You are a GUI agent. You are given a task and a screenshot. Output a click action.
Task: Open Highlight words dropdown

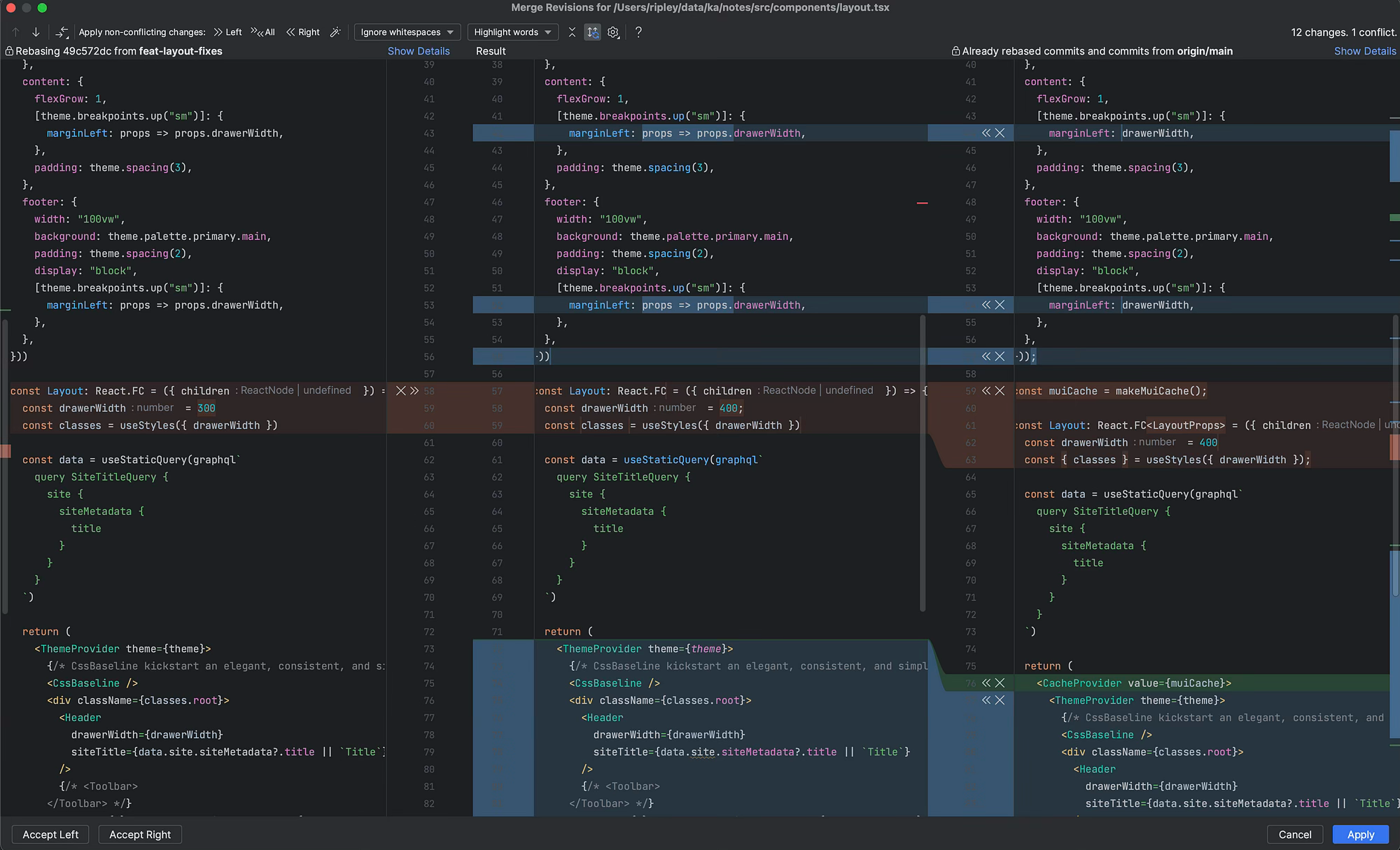click(513, 32)
